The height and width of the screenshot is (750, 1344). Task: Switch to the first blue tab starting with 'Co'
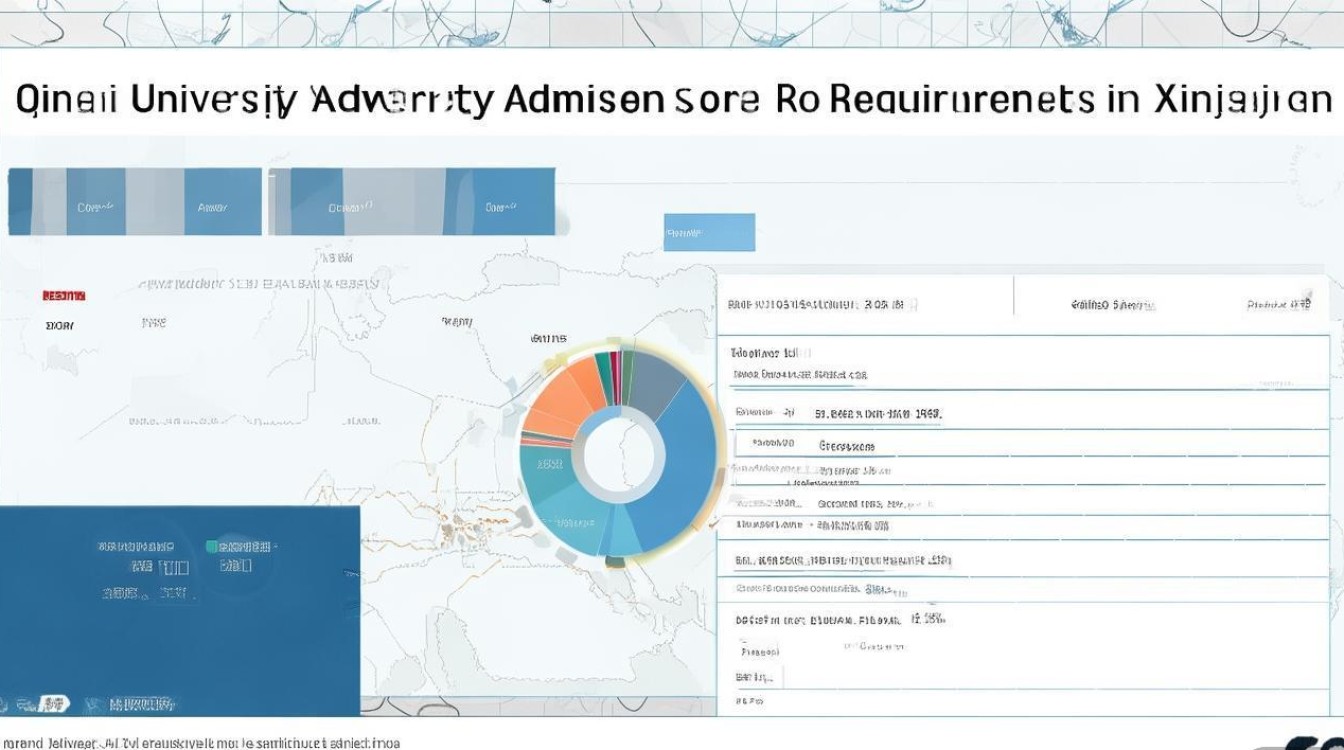tap(95, 208)
